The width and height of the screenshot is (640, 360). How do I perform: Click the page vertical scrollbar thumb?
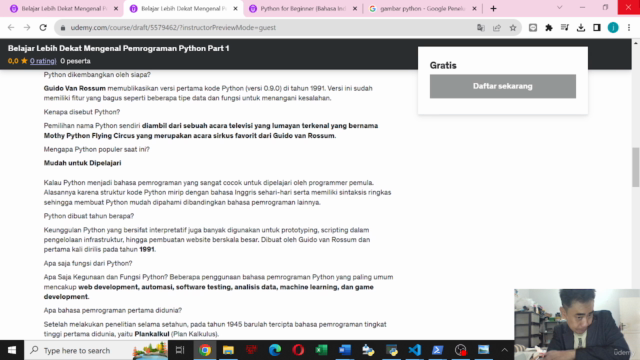tap(636, 167)
